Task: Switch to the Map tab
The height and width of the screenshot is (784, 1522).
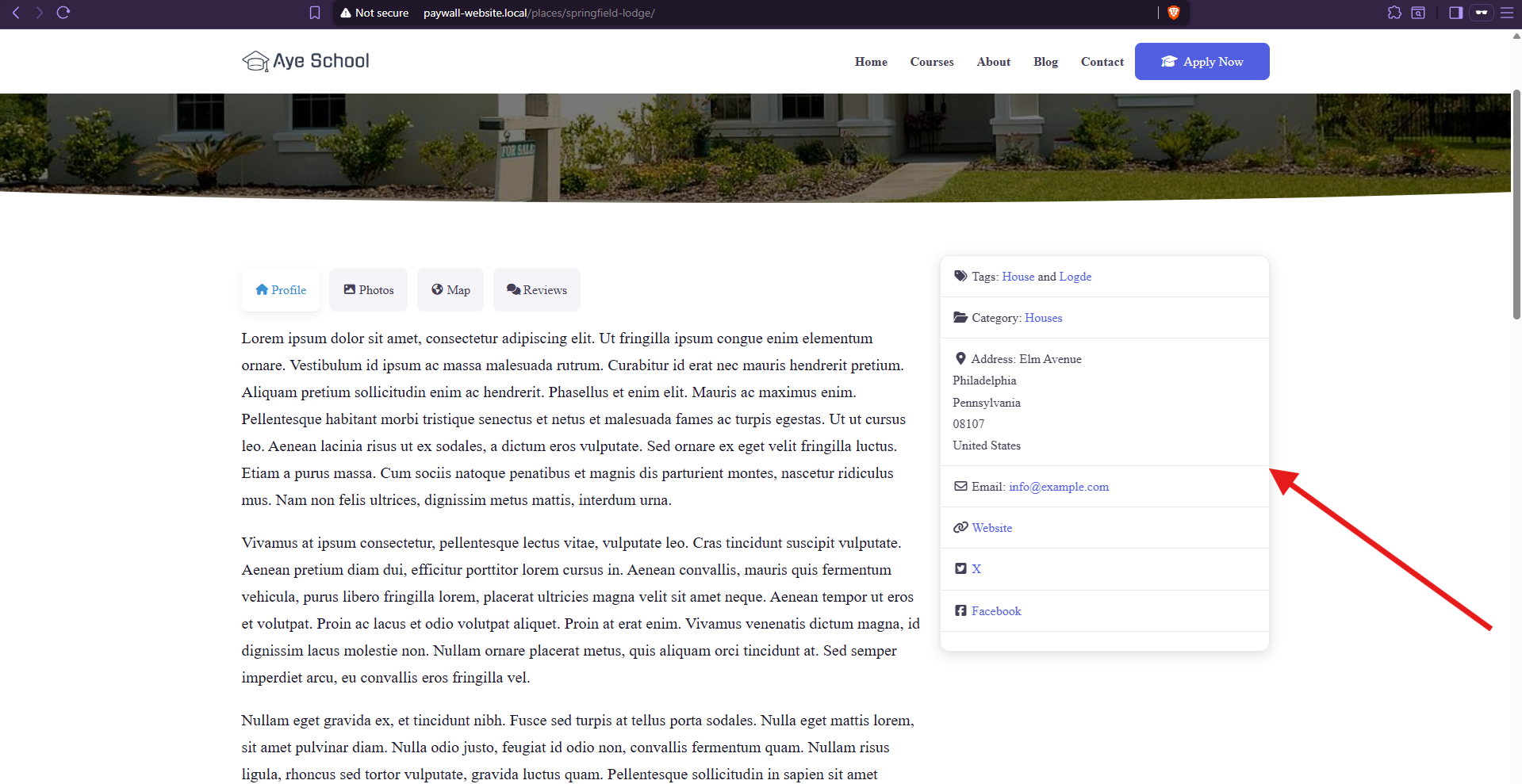Action: pos(450,289)
